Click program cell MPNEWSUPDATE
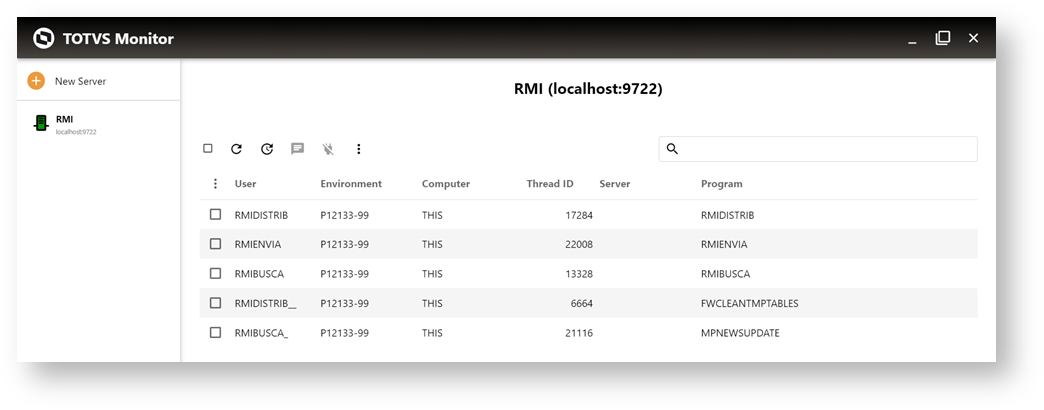This screenshot has width=1044, height=410. 740,333
